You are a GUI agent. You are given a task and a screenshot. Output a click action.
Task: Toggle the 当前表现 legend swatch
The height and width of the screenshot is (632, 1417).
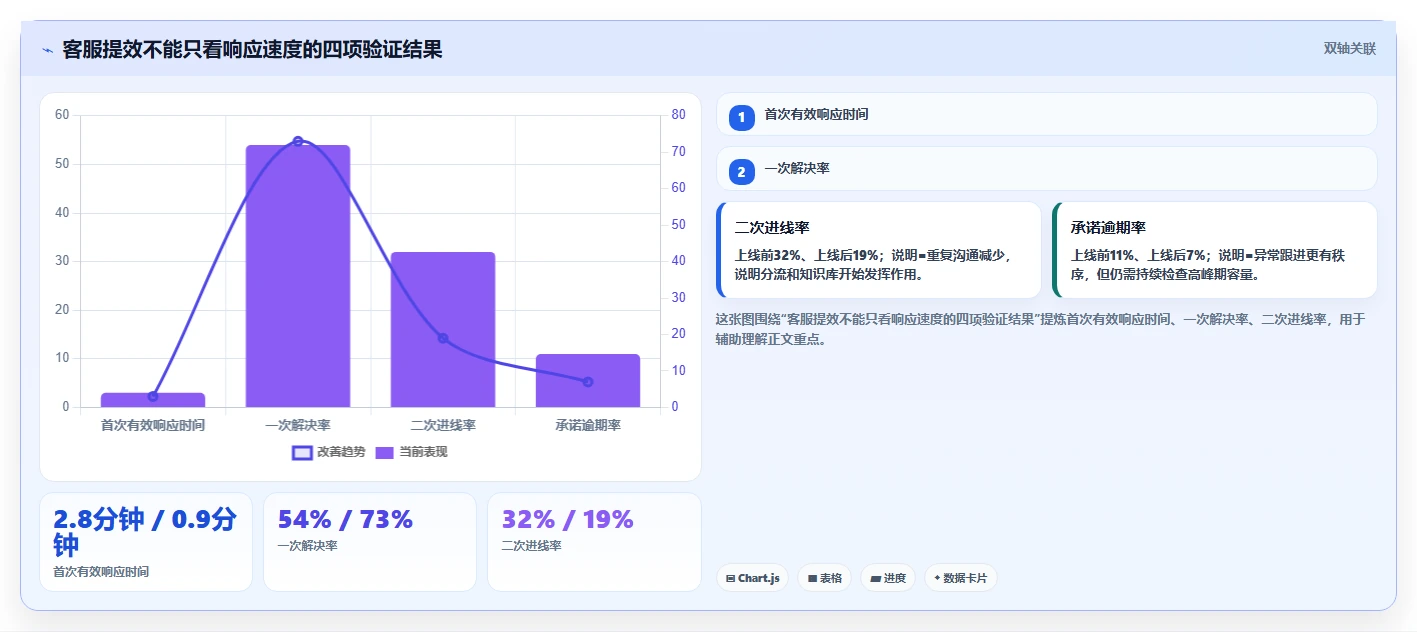coord(384,453)
